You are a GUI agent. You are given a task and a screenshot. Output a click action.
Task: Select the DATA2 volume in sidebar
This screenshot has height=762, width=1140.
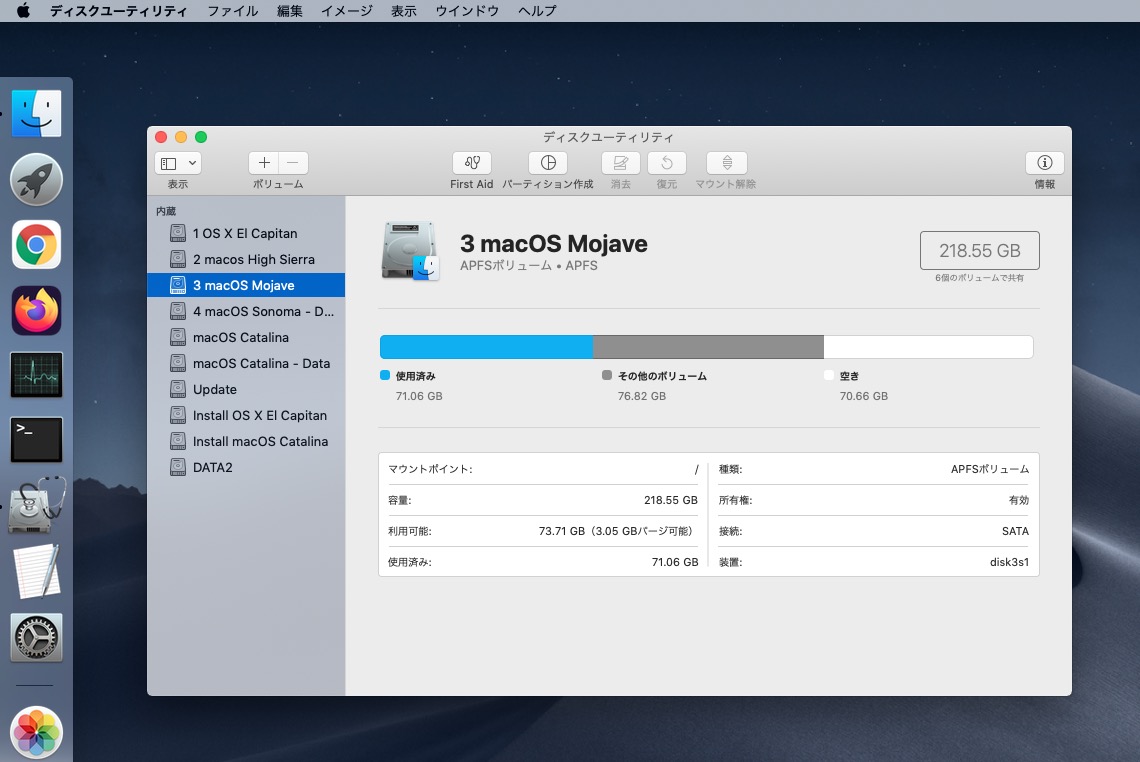pyautogui.click(x=212, y=467)
